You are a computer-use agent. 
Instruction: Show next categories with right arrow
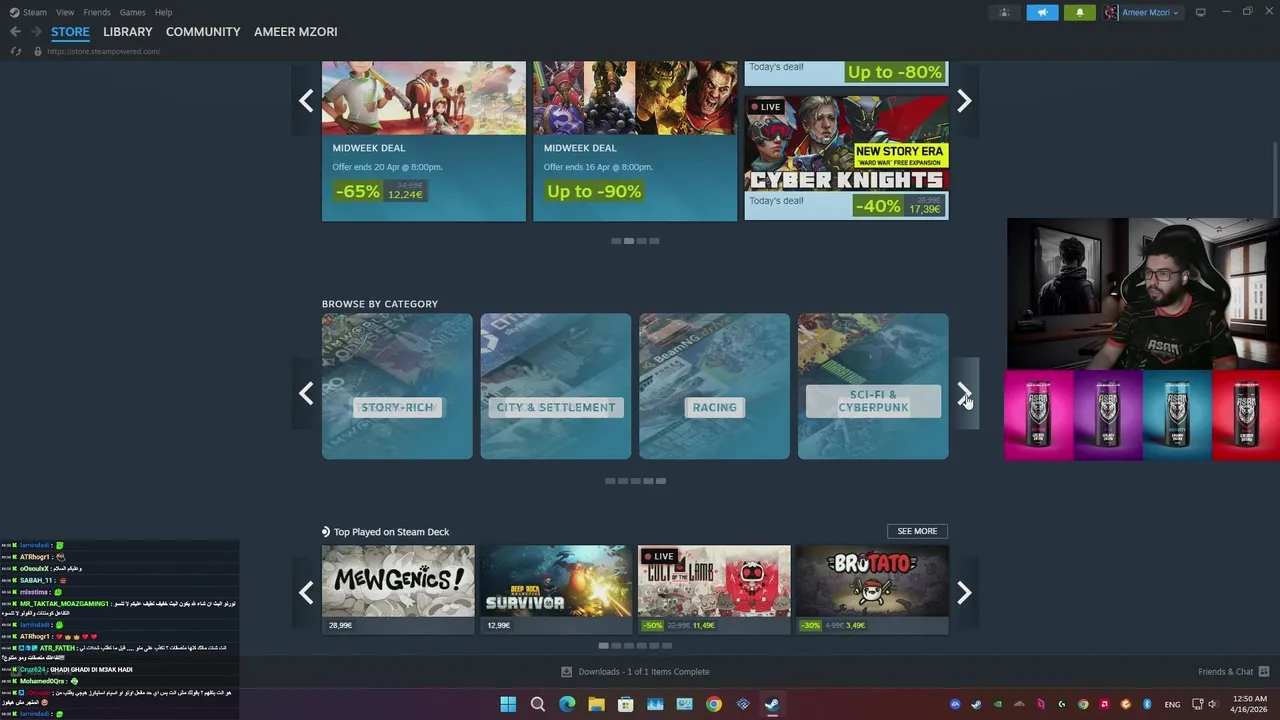click(x=964, y=393)
